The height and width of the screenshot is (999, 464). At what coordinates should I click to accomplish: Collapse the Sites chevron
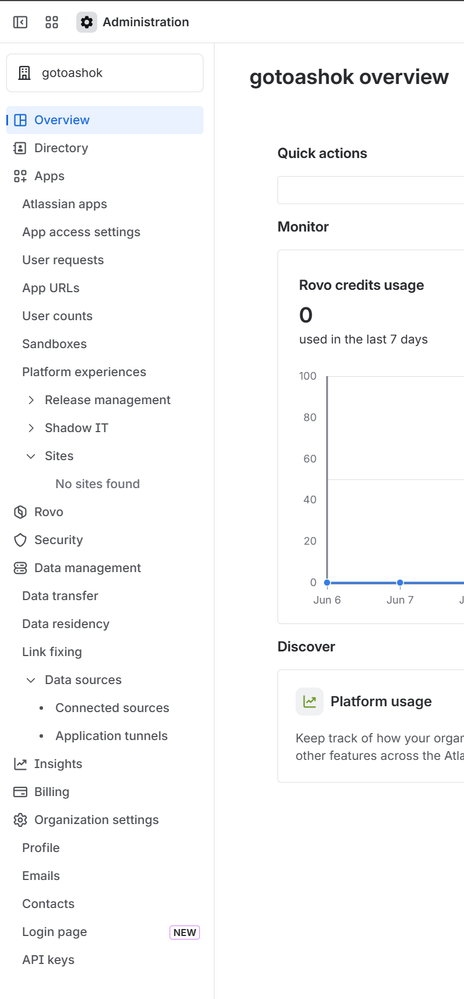click(31, 456)
